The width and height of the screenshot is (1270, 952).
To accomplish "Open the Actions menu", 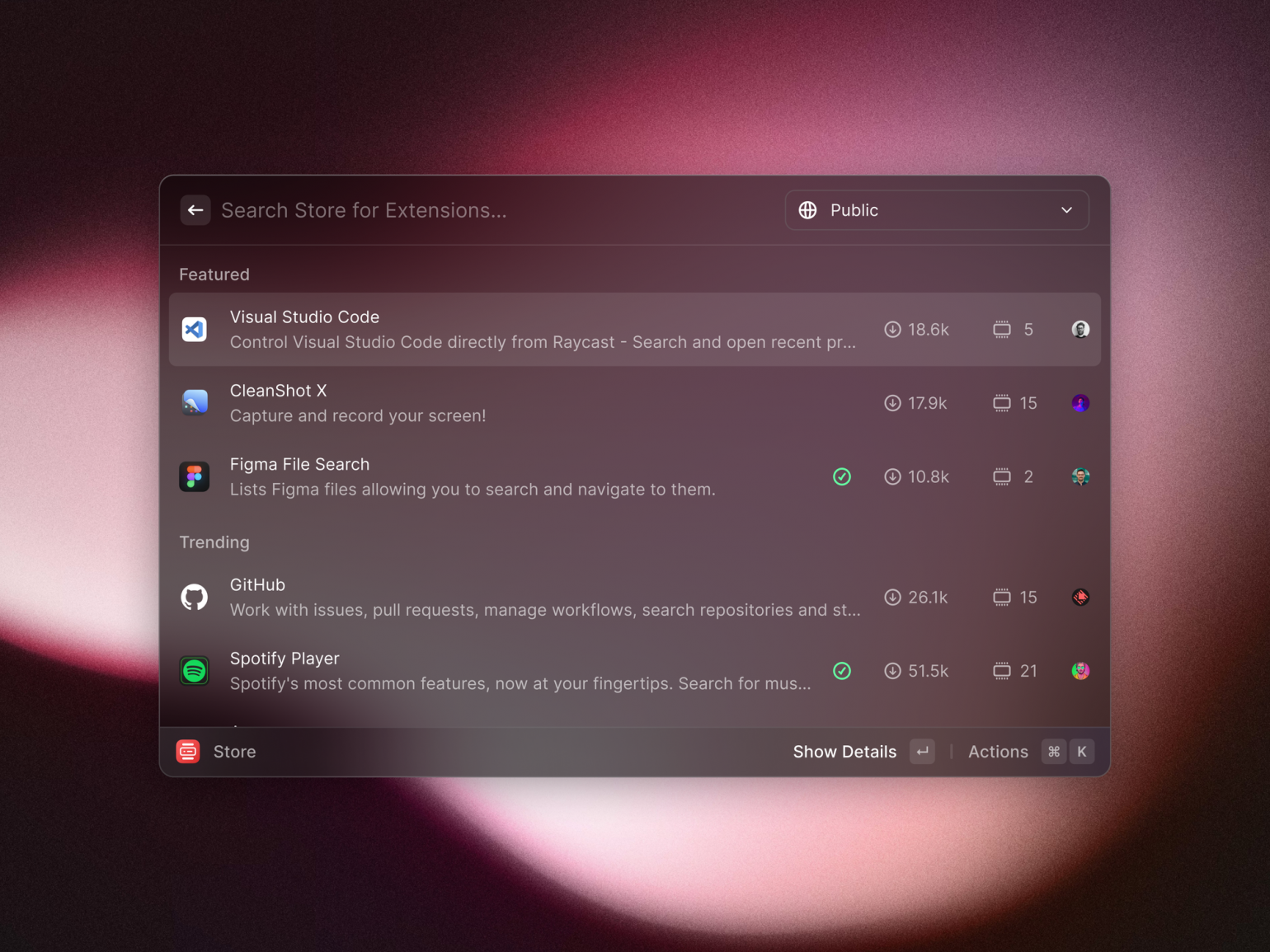I will (998, 751).
